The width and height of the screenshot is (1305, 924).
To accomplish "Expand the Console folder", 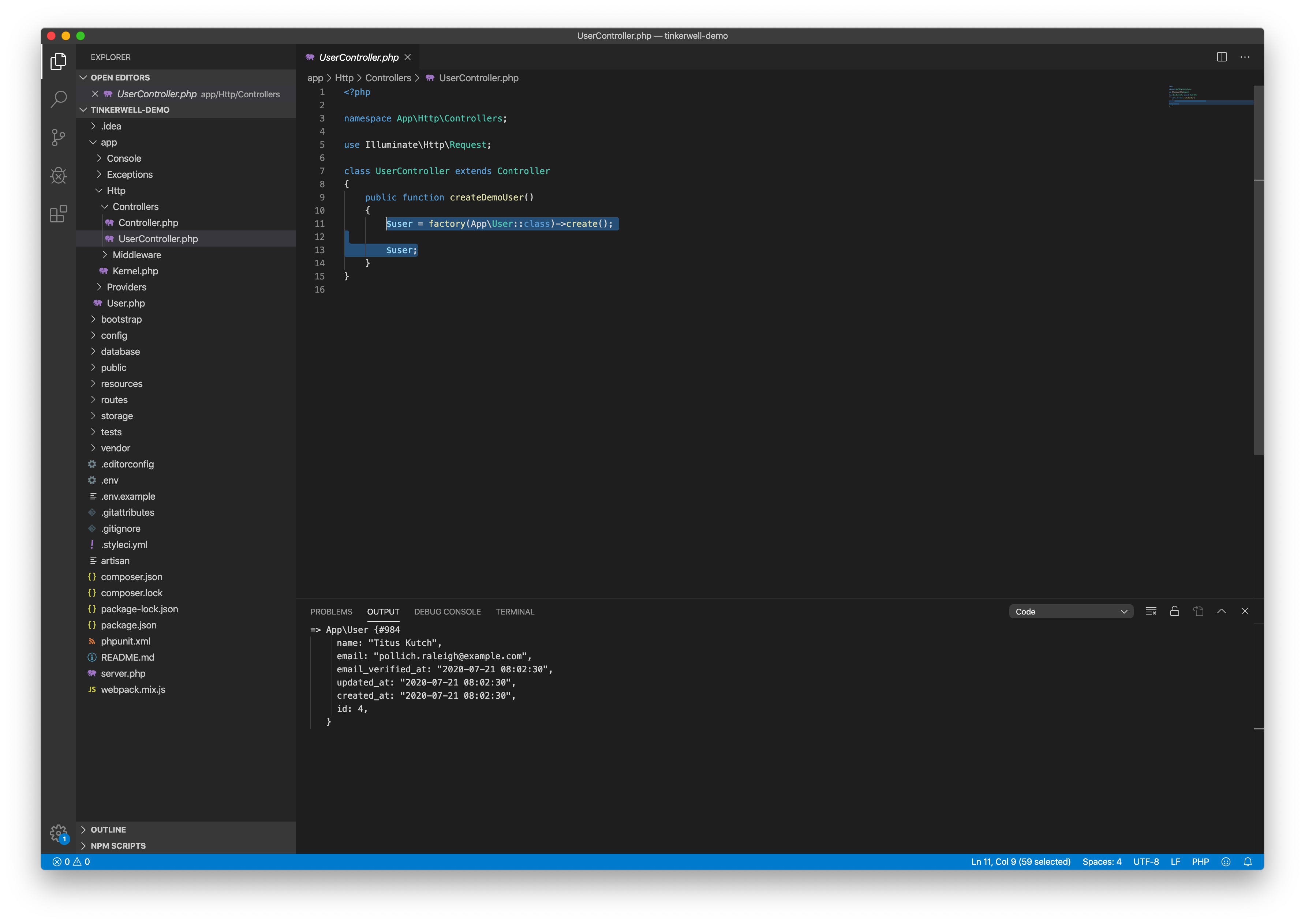I will tap(186, 158).
